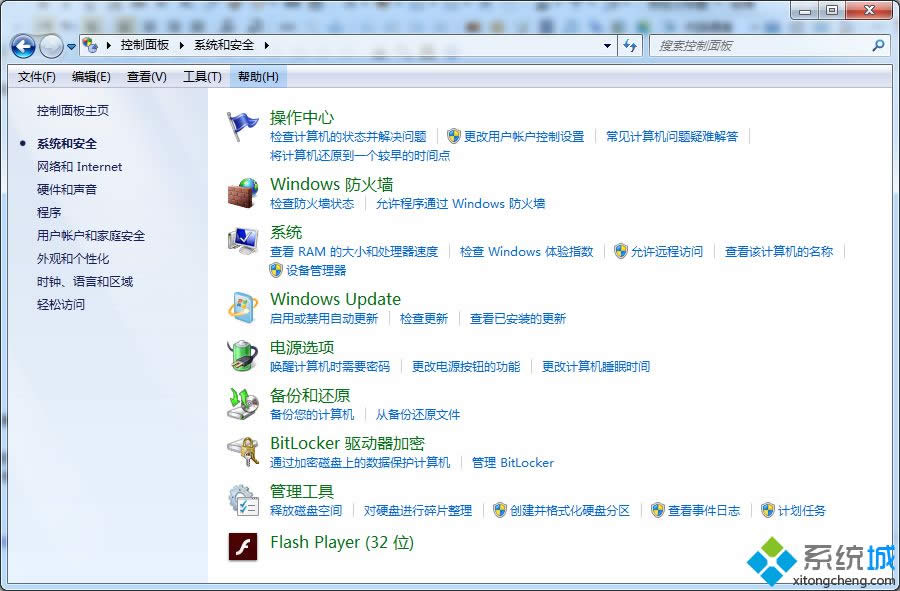Open 用户帐户和家庭安全 category

pyautogui.click(x=91, y=236)
